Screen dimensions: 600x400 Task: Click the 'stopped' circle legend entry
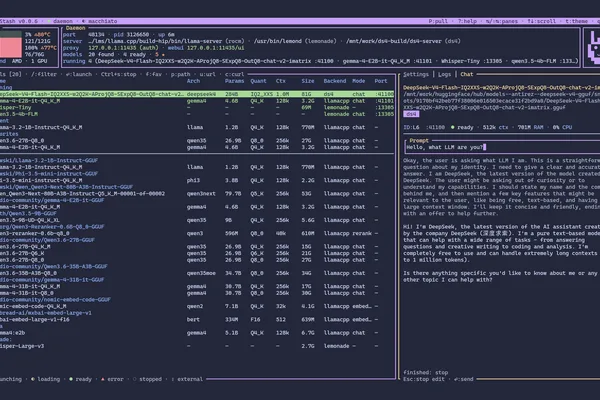147,379
